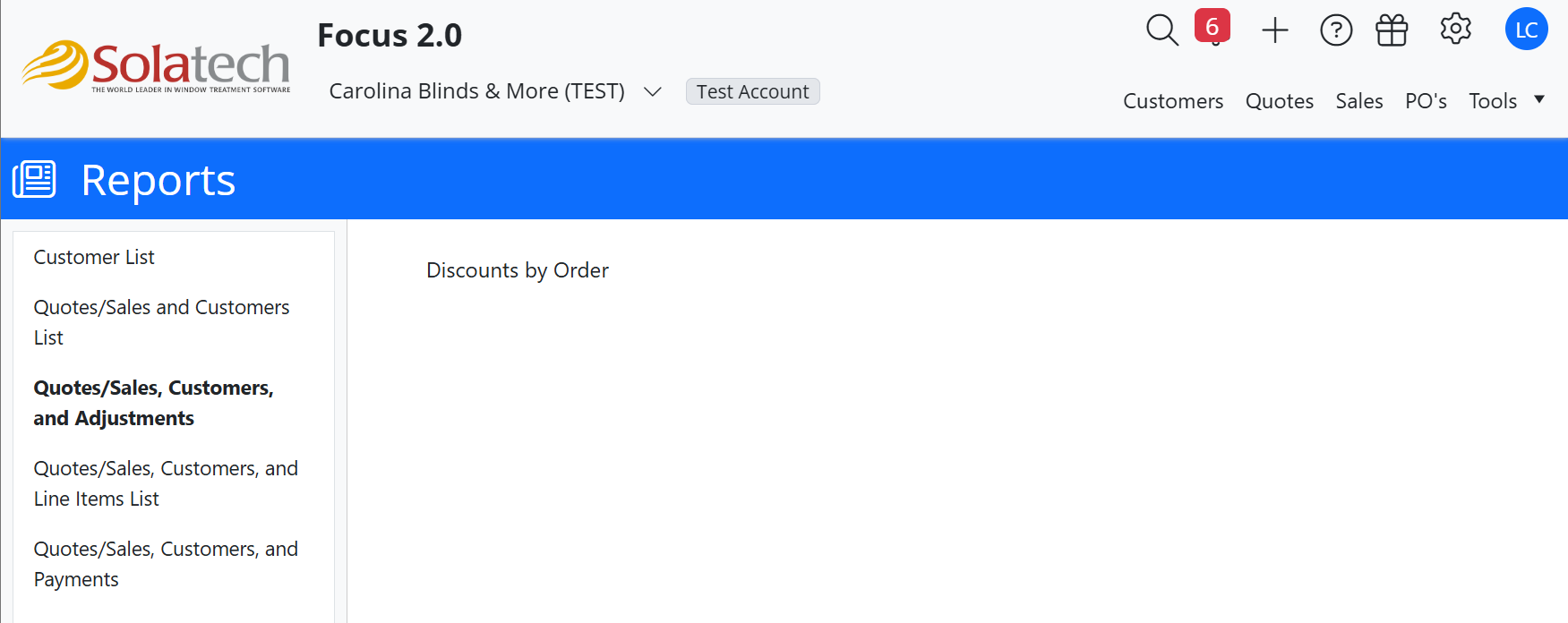
Task: Open the Customers menu
Action: (1173, 101)
